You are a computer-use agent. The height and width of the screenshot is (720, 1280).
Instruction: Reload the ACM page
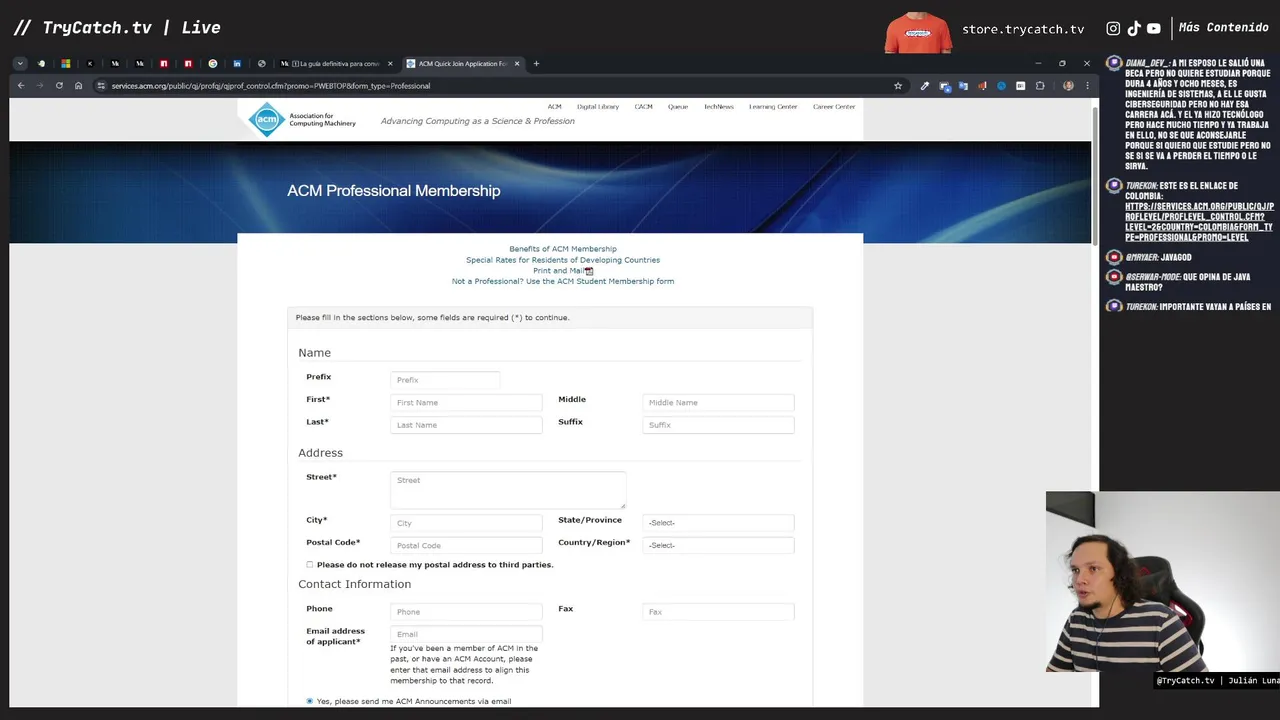[59, 86]
